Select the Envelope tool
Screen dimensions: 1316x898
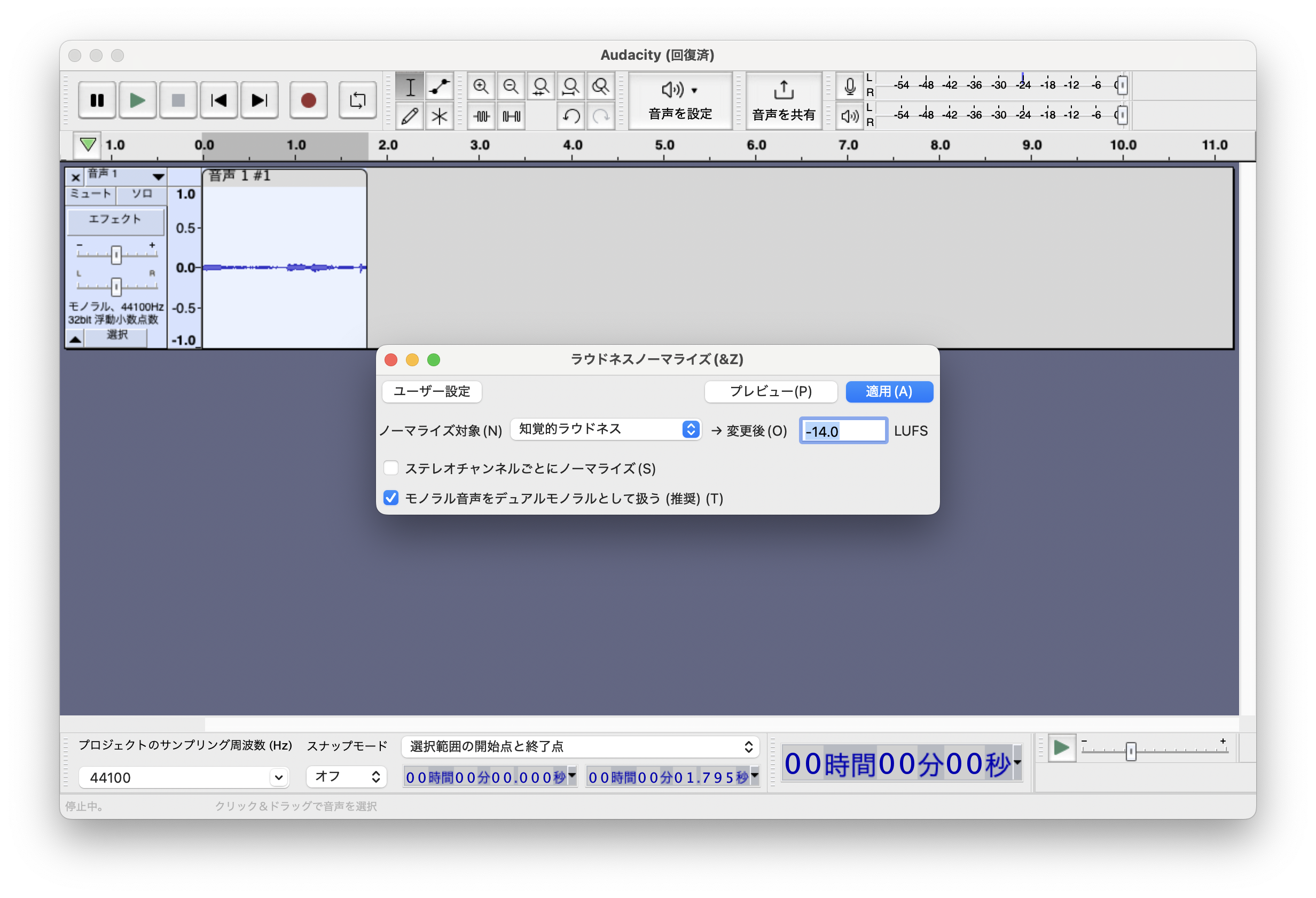coord(440,86)
